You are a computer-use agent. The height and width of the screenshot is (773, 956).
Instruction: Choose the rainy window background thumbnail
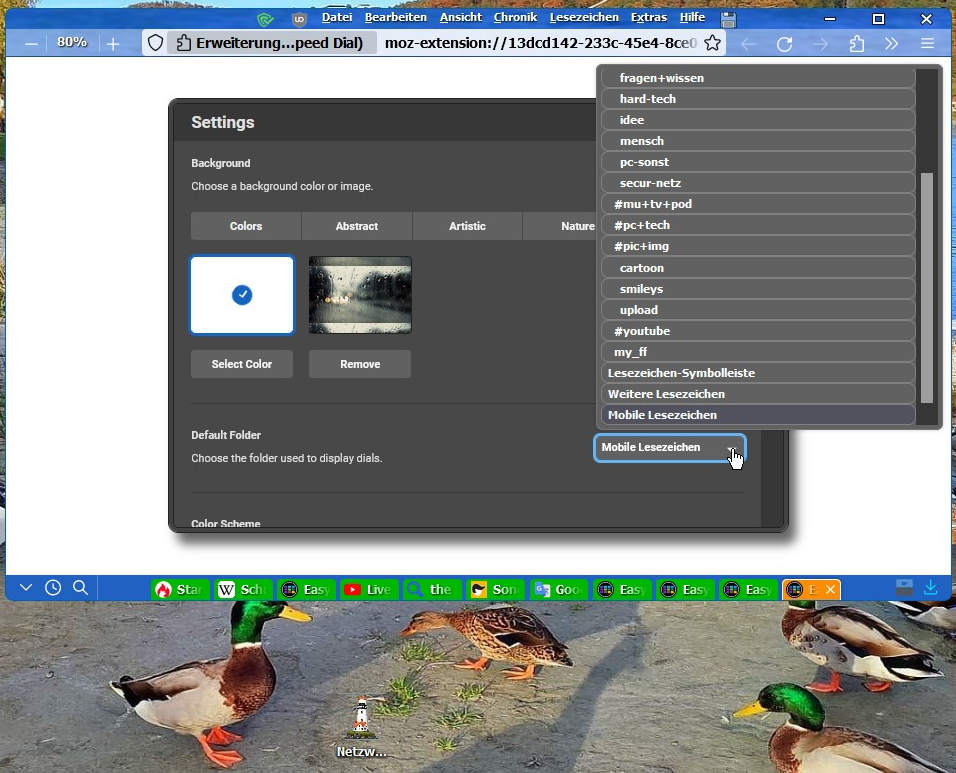360,295
